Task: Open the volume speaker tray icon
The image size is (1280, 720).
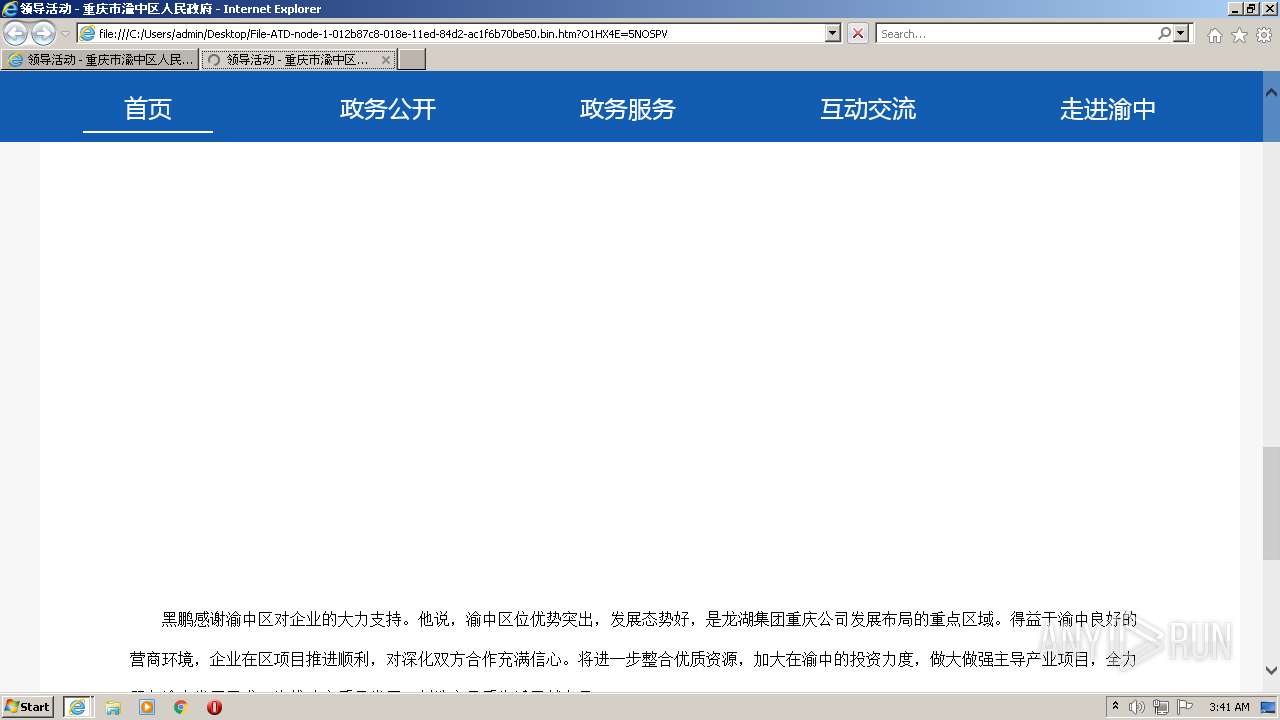Action: [1137, 707]
